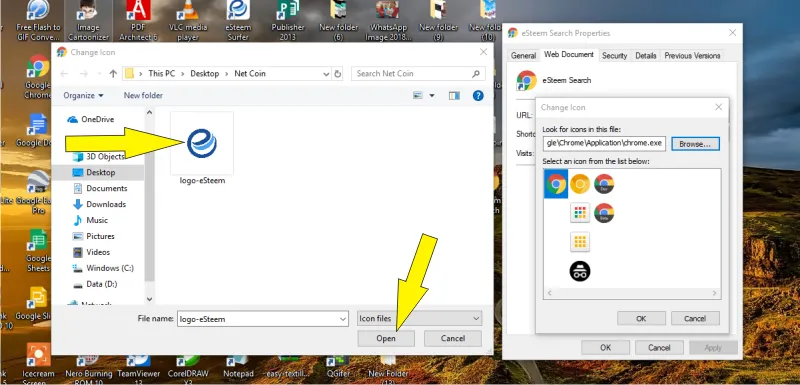Switch to the Web Document tab
Image resolution: width=800 pixels, height=385 pixels.
click(569, 55)
